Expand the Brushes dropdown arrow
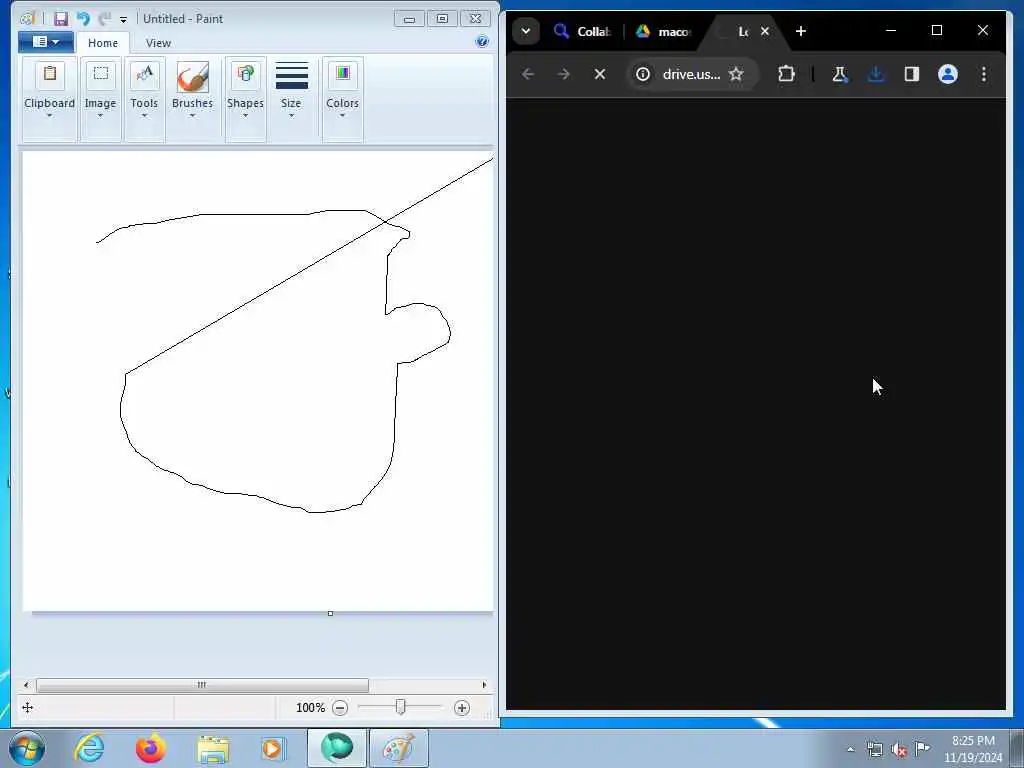Viewport: 1024px width, 768px height. pyautogui.click(x=193, y=116)
